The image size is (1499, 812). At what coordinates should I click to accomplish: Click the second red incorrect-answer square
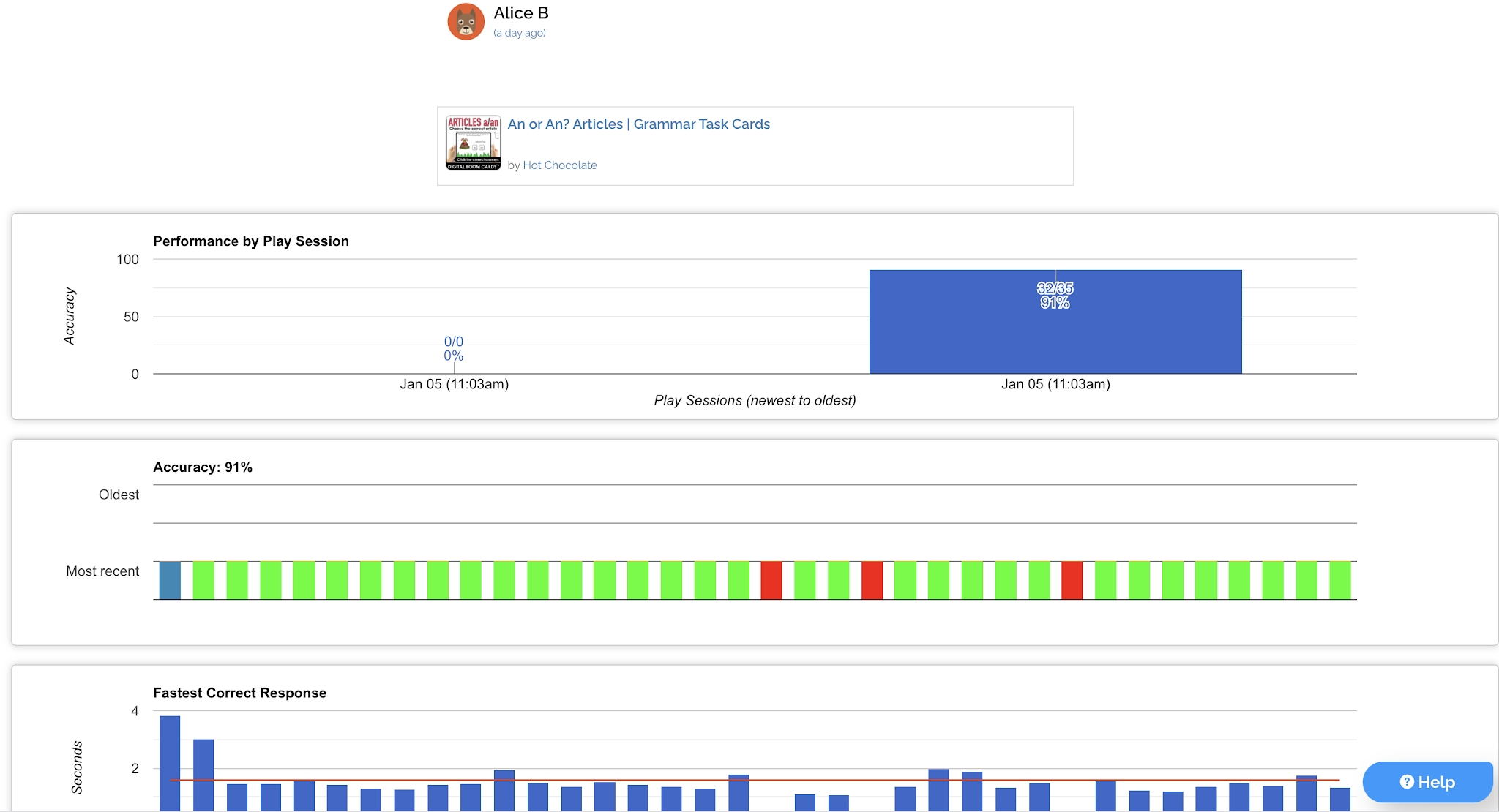(871, 581)
